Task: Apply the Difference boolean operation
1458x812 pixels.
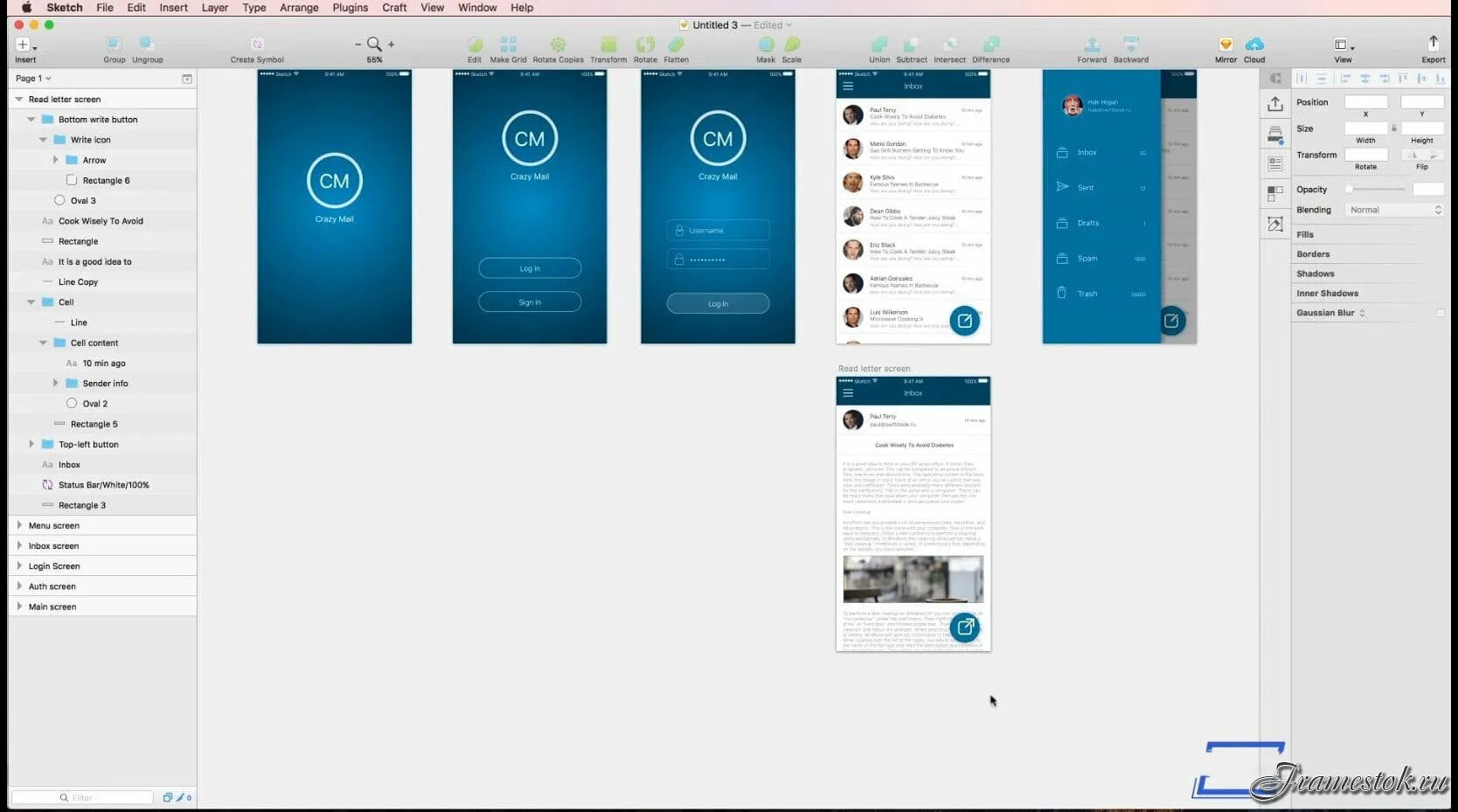Action: (x=991, y=44)
